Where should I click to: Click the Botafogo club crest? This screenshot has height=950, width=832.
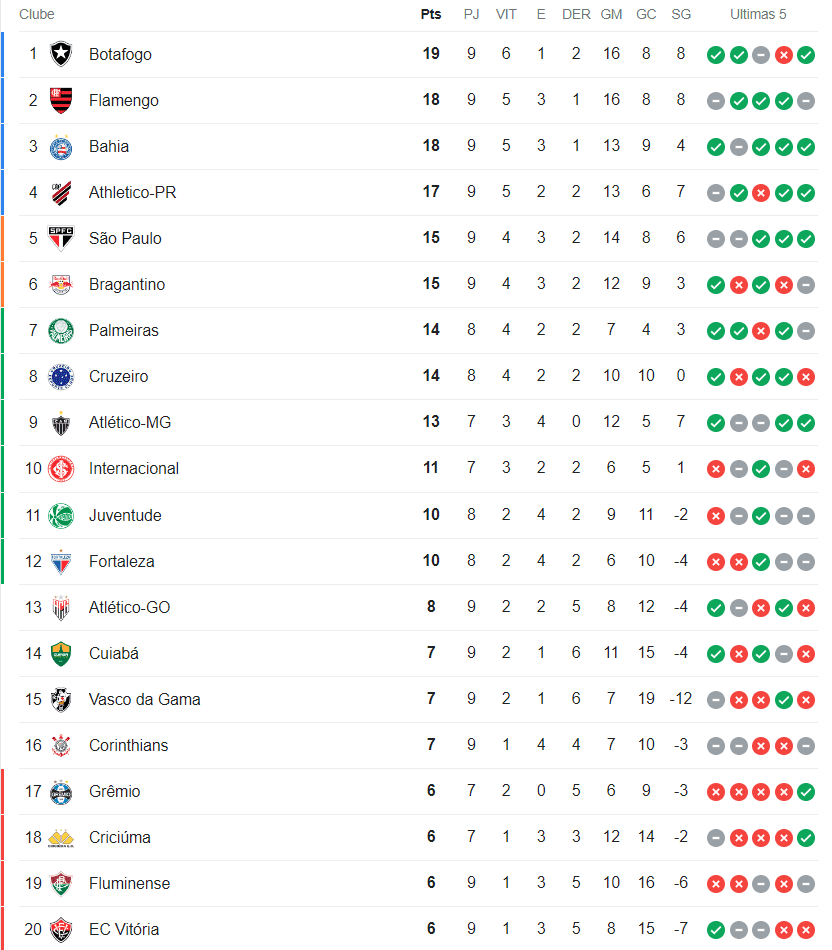61,54
